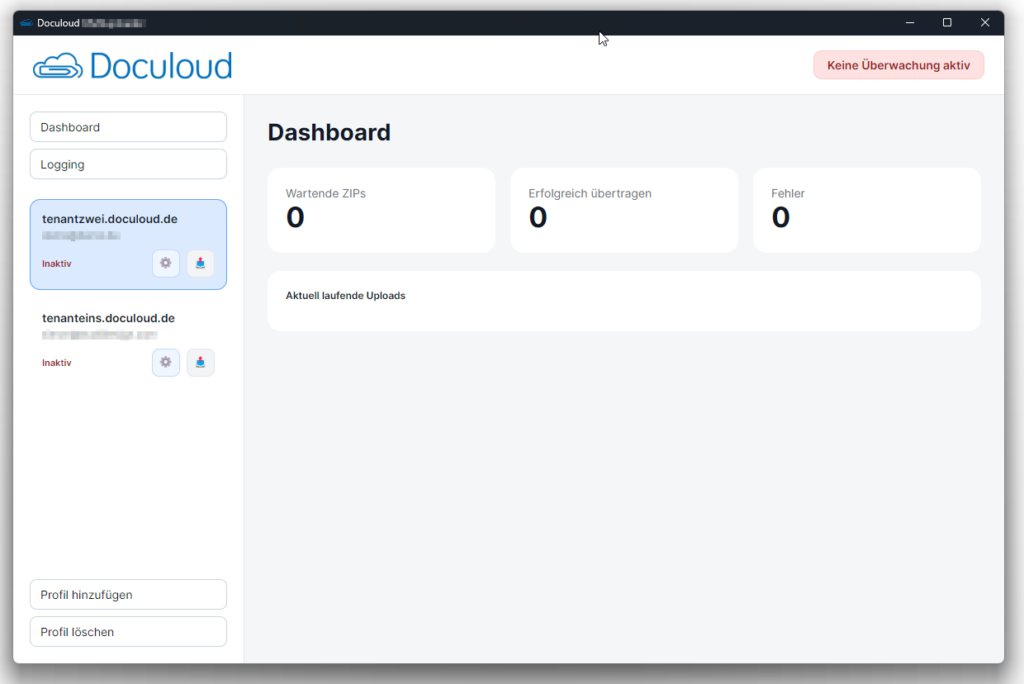Open the Logging menu item
This screenshot has height=684, width=1024.
(x=128, y=164)
